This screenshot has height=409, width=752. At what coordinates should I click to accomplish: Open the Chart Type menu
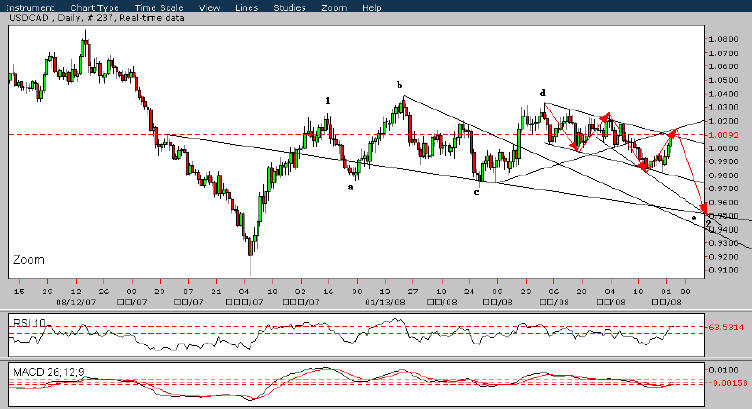point(94,8)
